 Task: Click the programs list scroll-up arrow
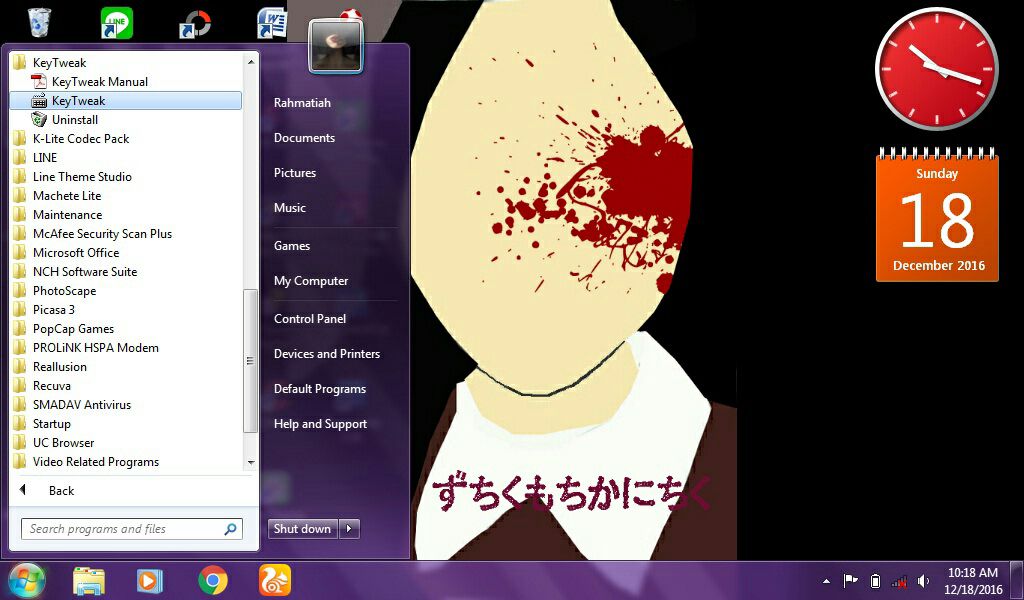[251, 62]
